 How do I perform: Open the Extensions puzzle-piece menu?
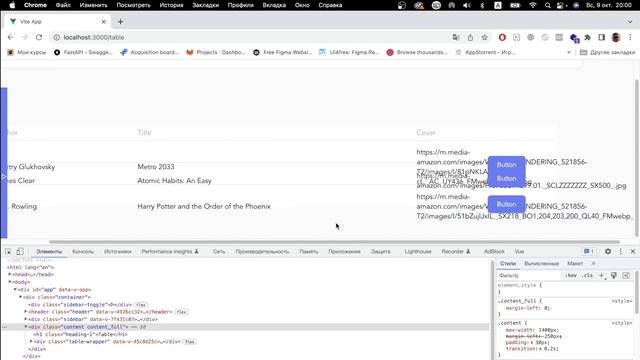(x=587, y=37)
